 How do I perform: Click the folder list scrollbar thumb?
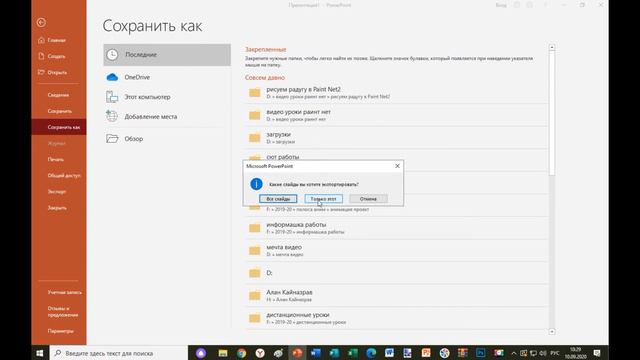552,113
